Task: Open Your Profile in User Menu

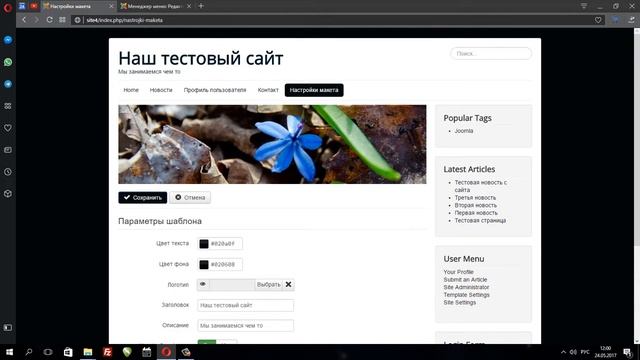Action: (458, 272)
